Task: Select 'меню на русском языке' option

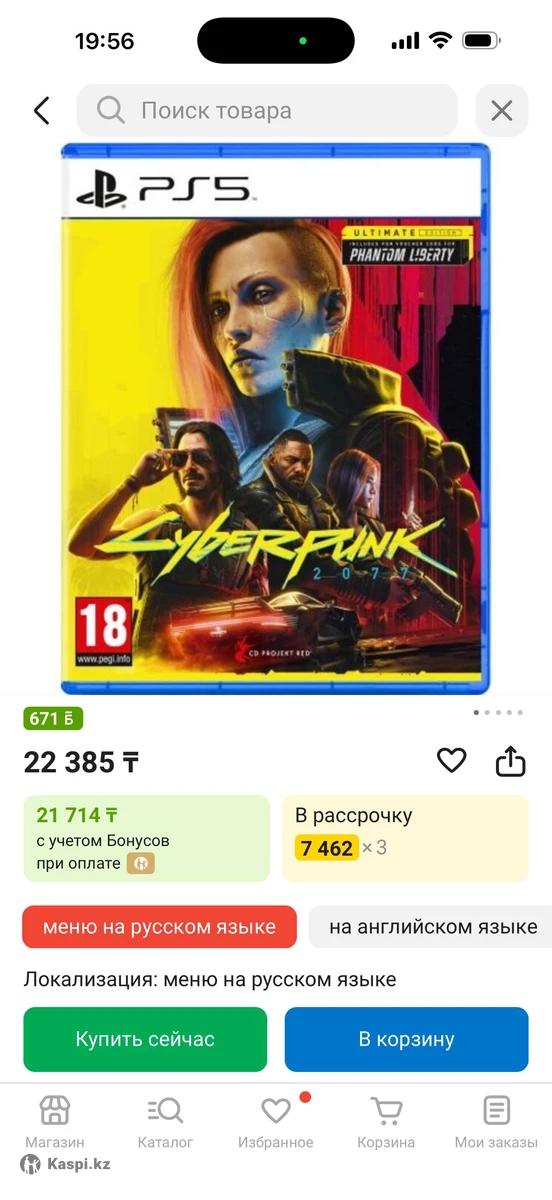Action: tap(160, 927)
